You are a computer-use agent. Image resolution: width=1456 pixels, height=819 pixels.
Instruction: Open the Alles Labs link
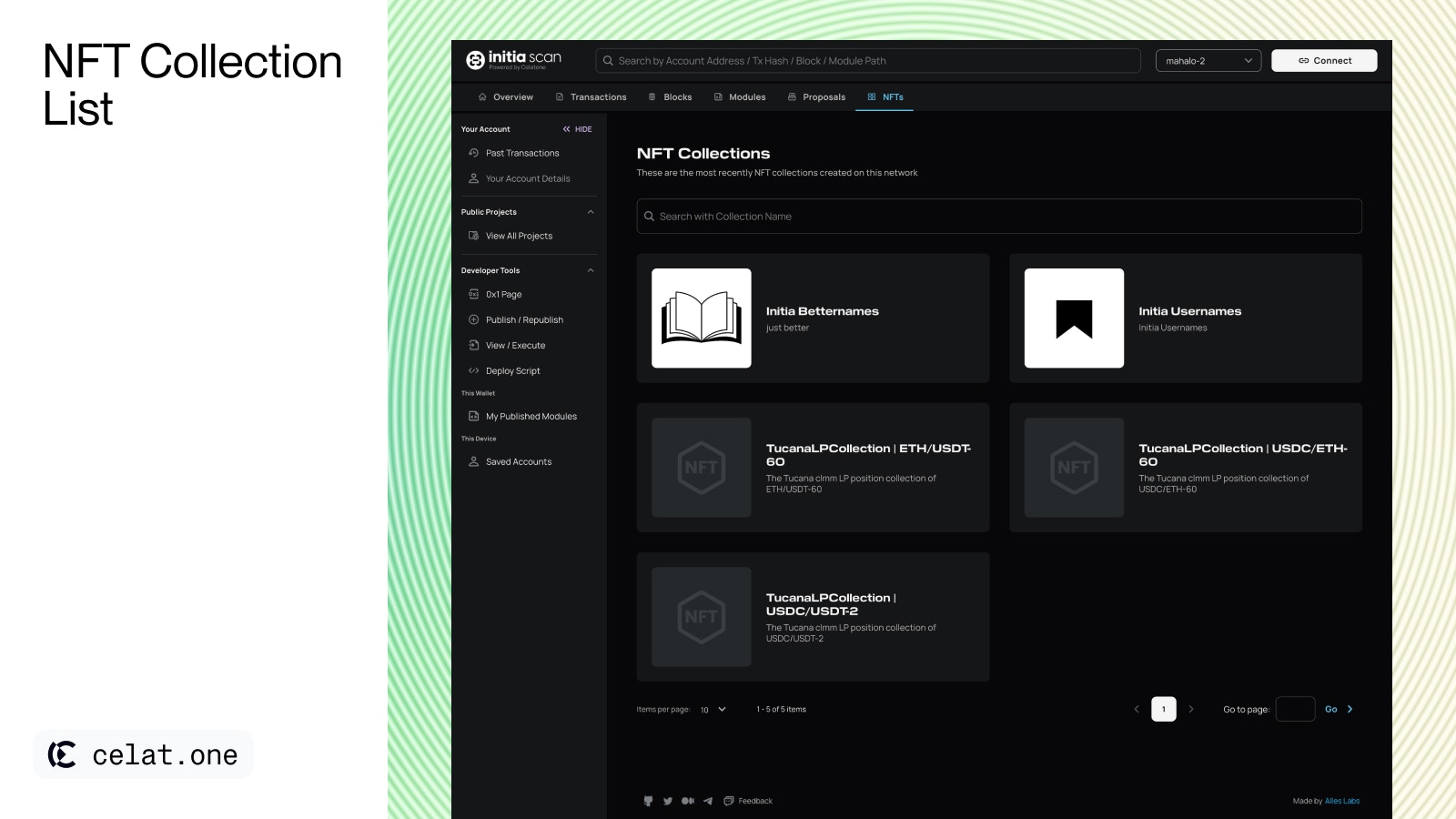[1342, 801]
